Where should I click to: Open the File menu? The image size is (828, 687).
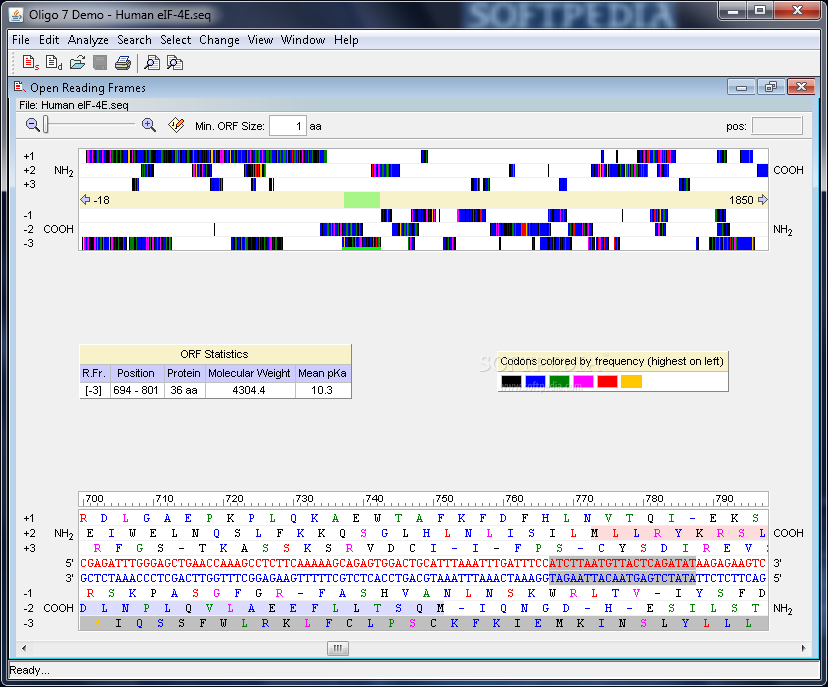21,40
